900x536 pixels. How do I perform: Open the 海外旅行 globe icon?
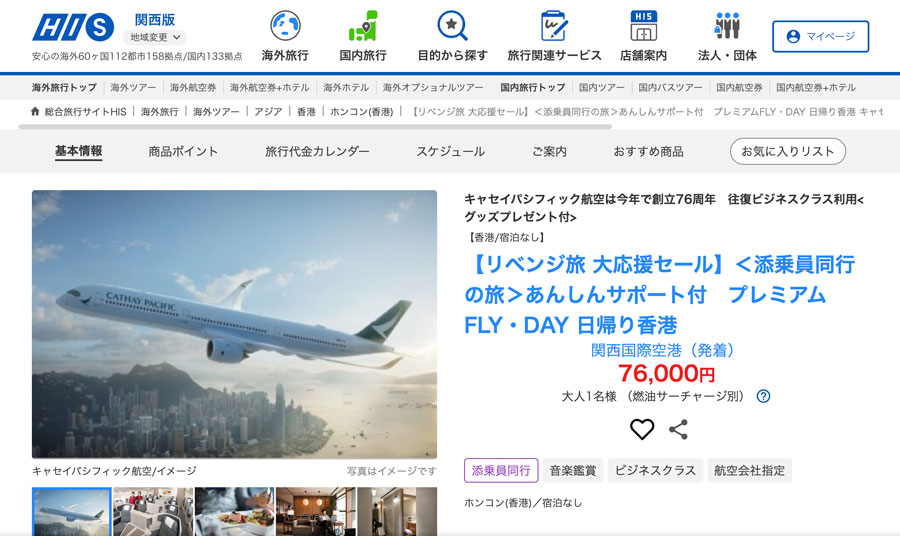coord(285,26)
